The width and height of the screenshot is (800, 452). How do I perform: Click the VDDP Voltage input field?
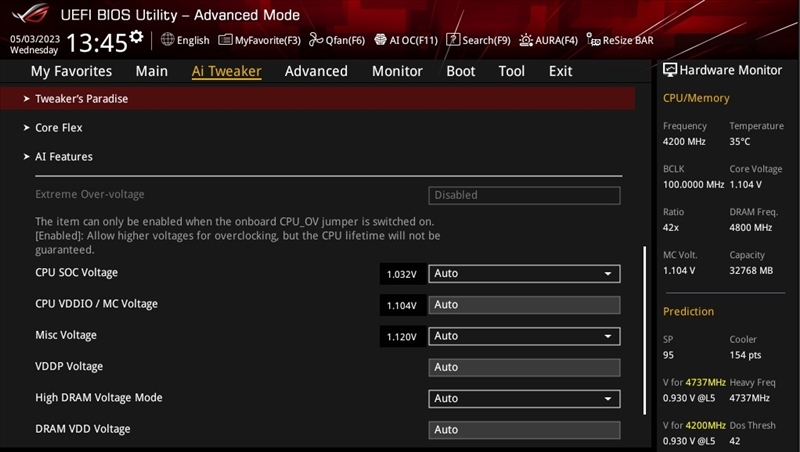coord(524,367)
